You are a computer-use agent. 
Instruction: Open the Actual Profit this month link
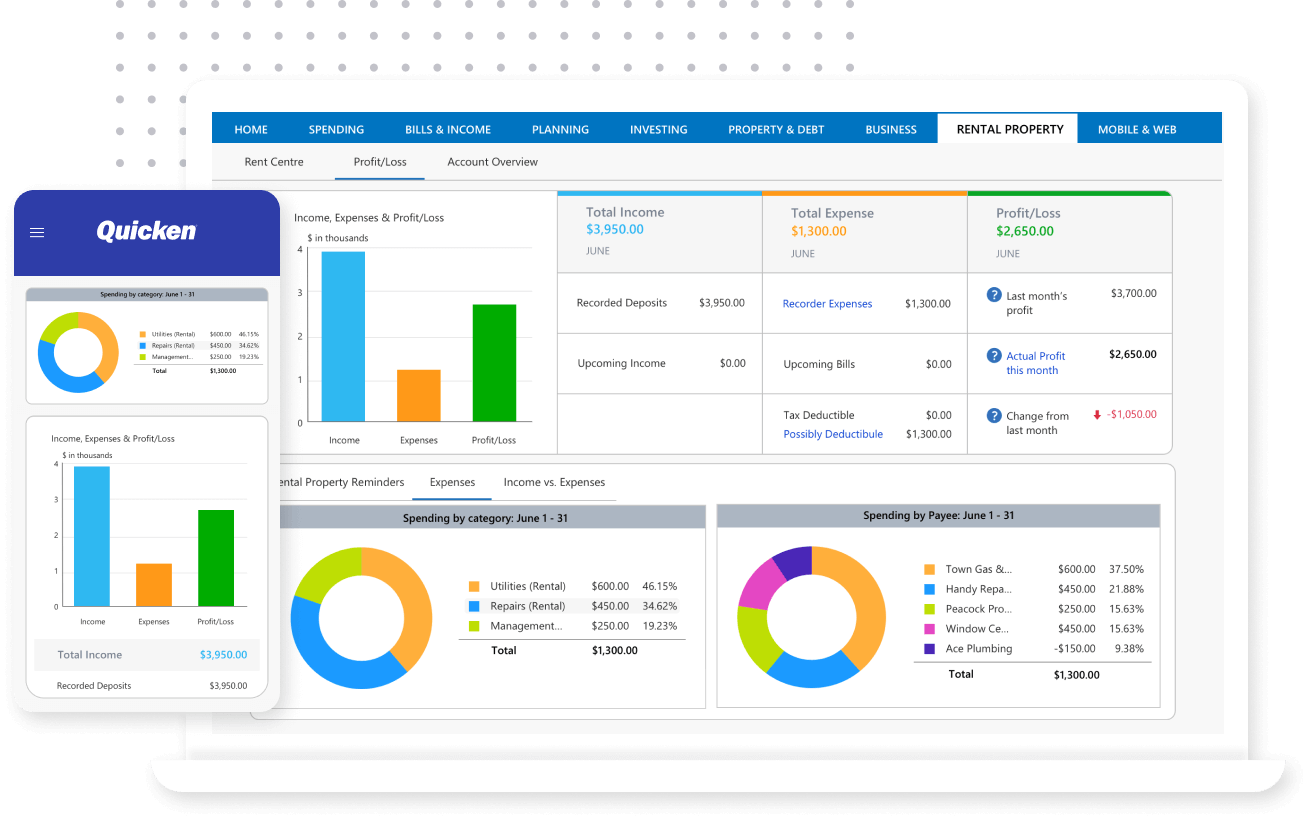(1035, 363)
